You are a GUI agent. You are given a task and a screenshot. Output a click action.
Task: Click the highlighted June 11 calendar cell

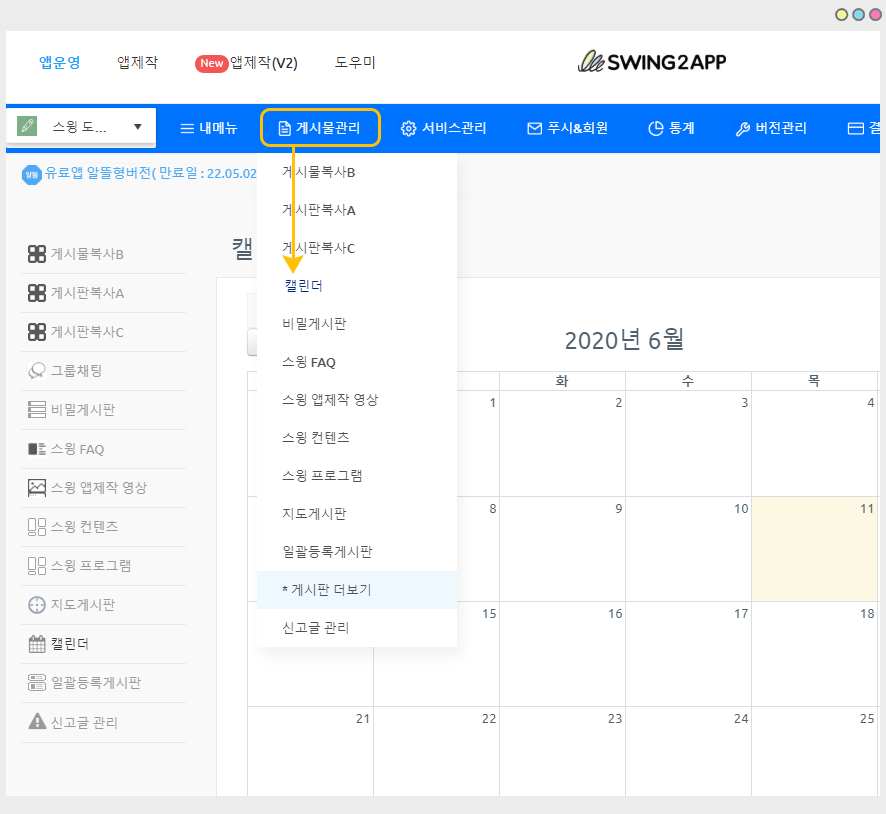coord(813,549)
